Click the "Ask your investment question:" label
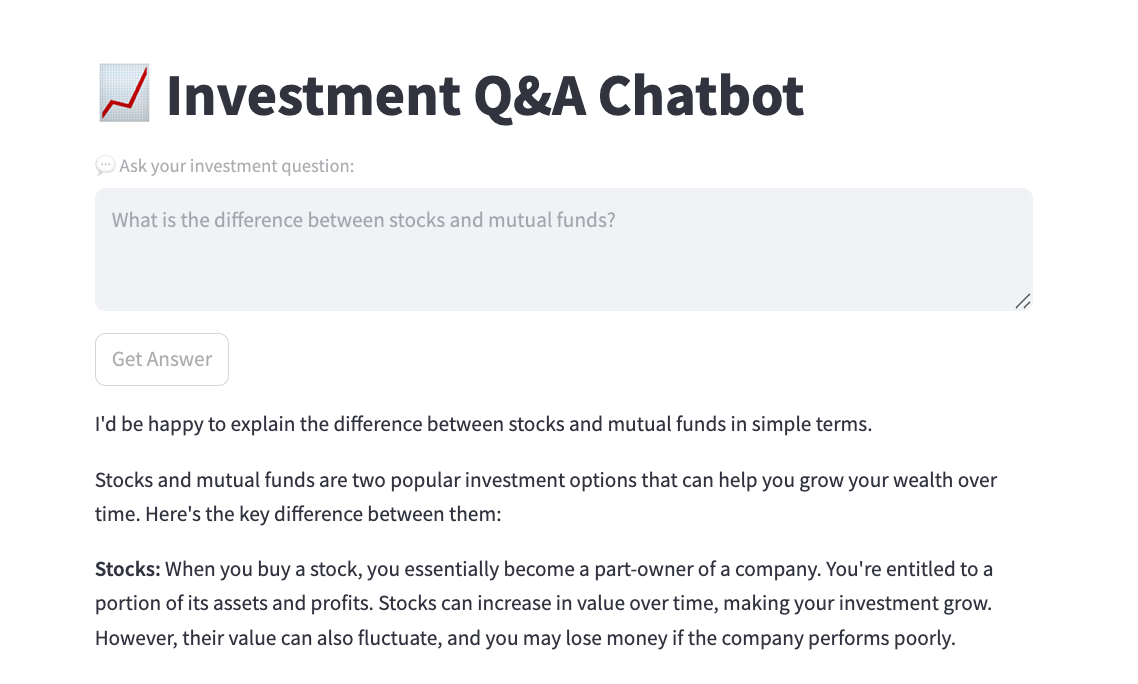This screenshot has height=684, width=1138. tap(236, 166)
